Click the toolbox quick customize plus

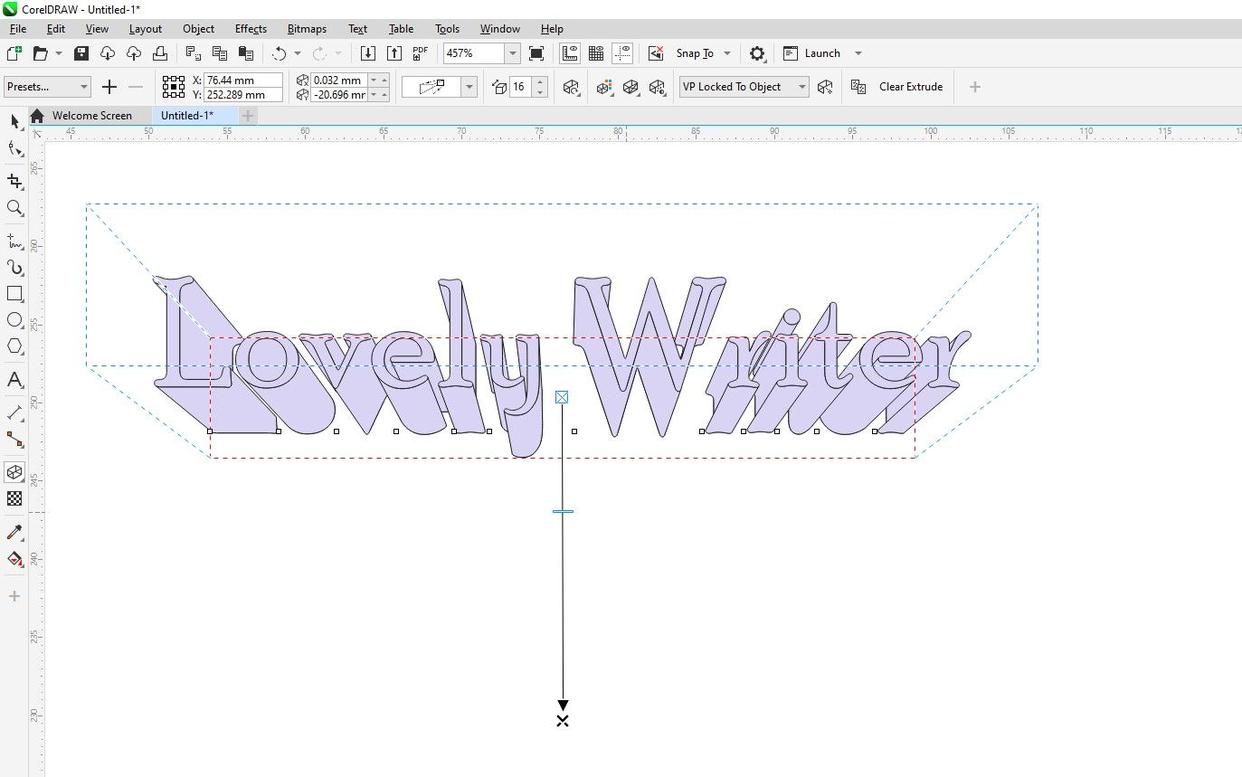(x=14, y=596)
